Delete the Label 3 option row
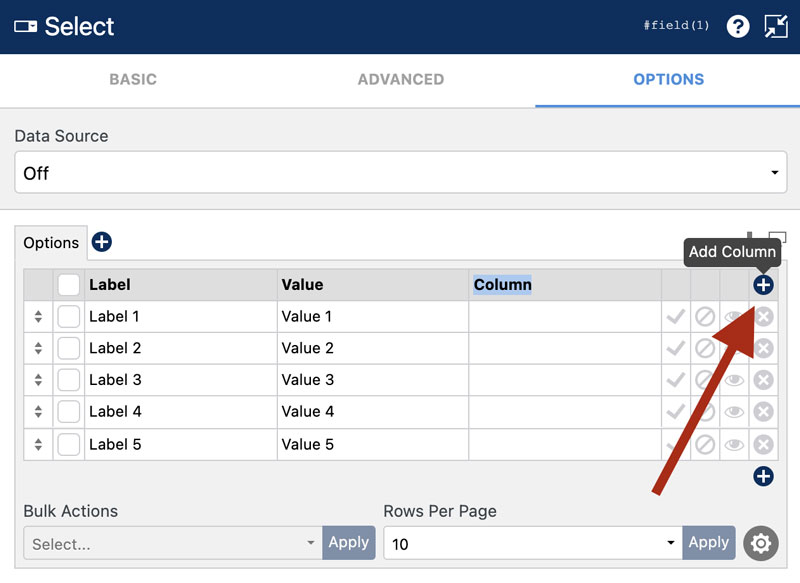The height and width of the screenshot is (583, 800). [763, 380]
